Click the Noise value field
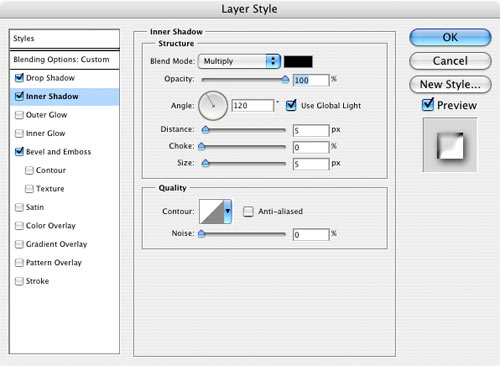Image resolution: width=500 pixels, height=366 pixels. pyautogui.click(x=311, y=235)
